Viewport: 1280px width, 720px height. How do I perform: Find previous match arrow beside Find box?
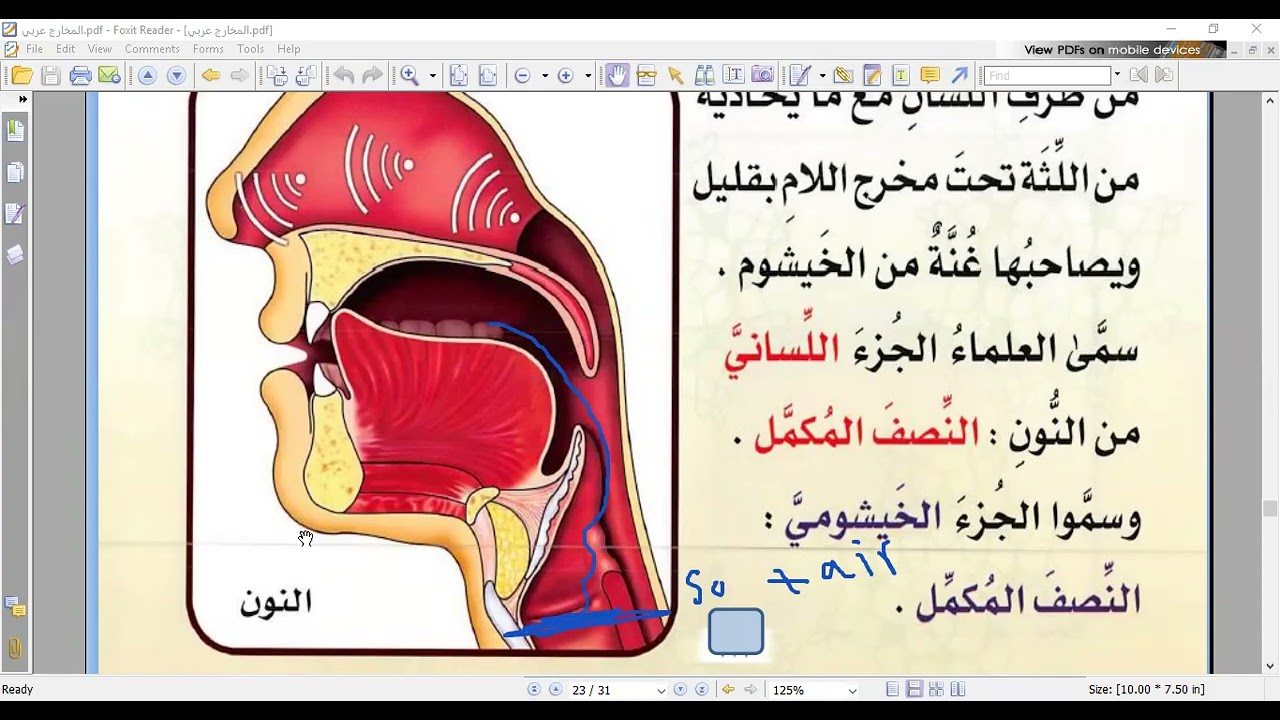pos(1138,75)
